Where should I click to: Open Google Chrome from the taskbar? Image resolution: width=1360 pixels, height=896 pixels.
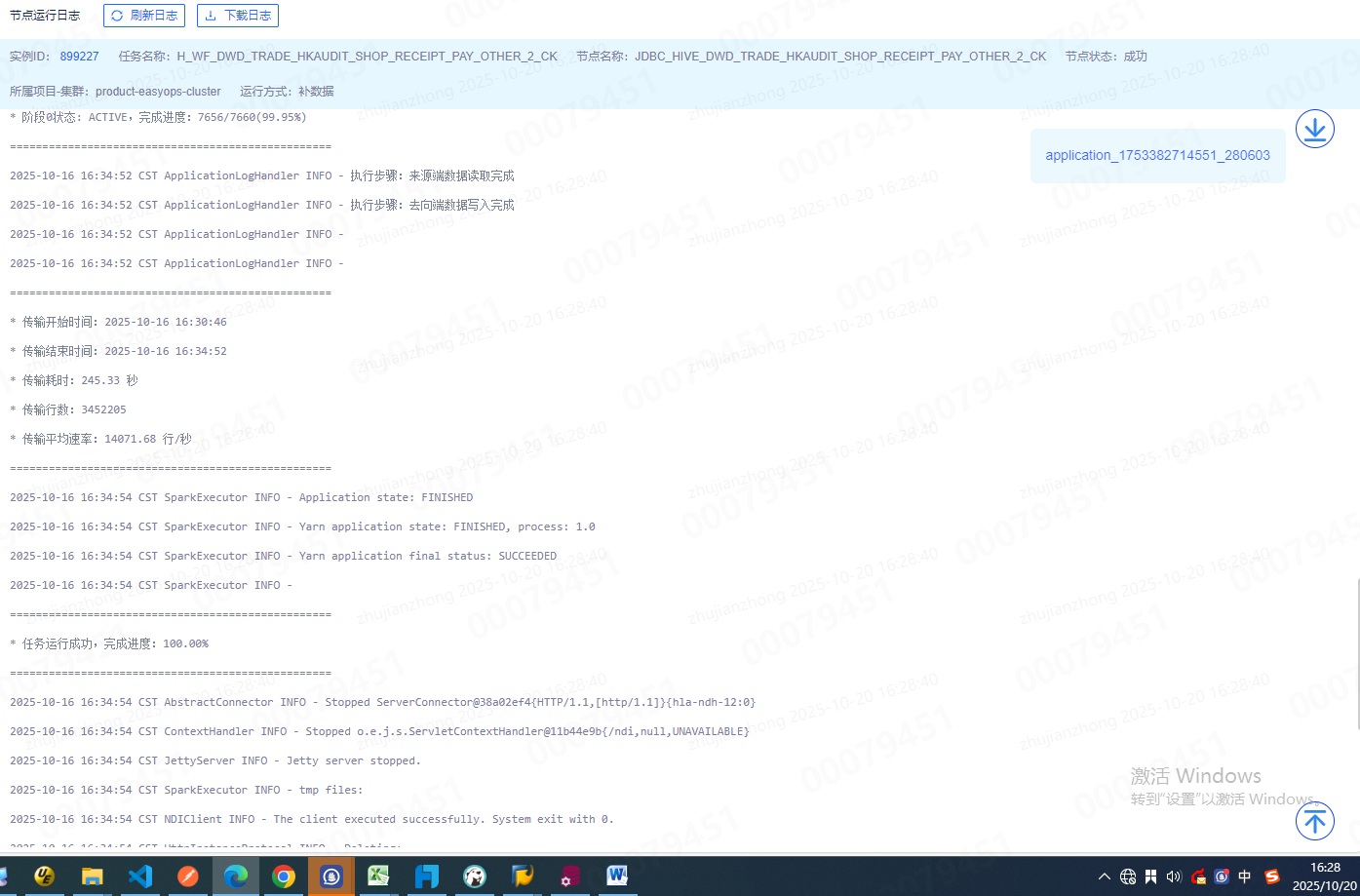(284, 877)
